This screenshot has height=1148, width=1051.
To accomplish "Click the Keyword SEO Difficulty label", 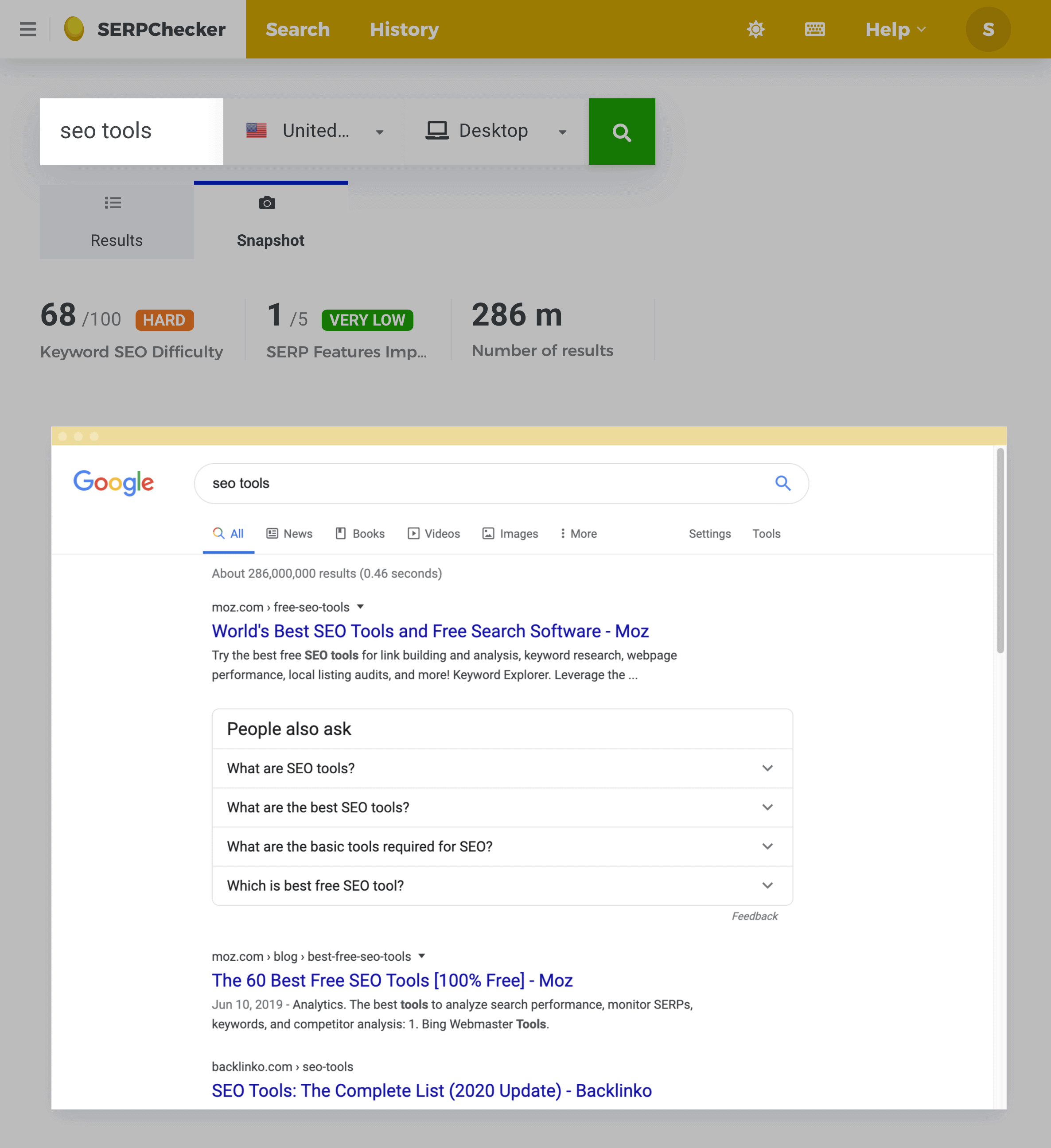I will pyautogui.click(x=132, y=352).
